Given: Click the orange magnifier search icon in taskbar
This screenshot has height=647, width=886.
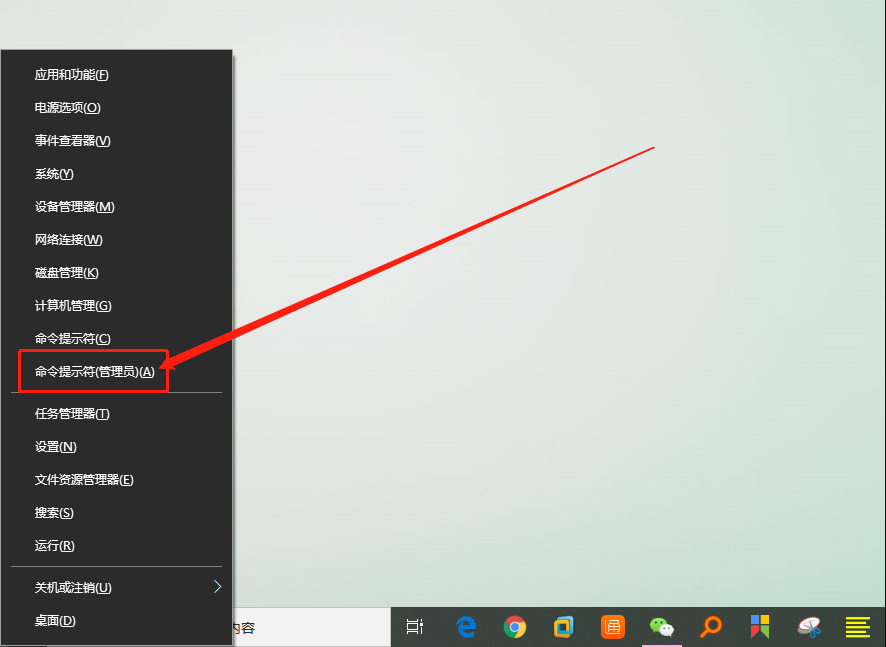Looking at the screenshot, I should 710,628.
